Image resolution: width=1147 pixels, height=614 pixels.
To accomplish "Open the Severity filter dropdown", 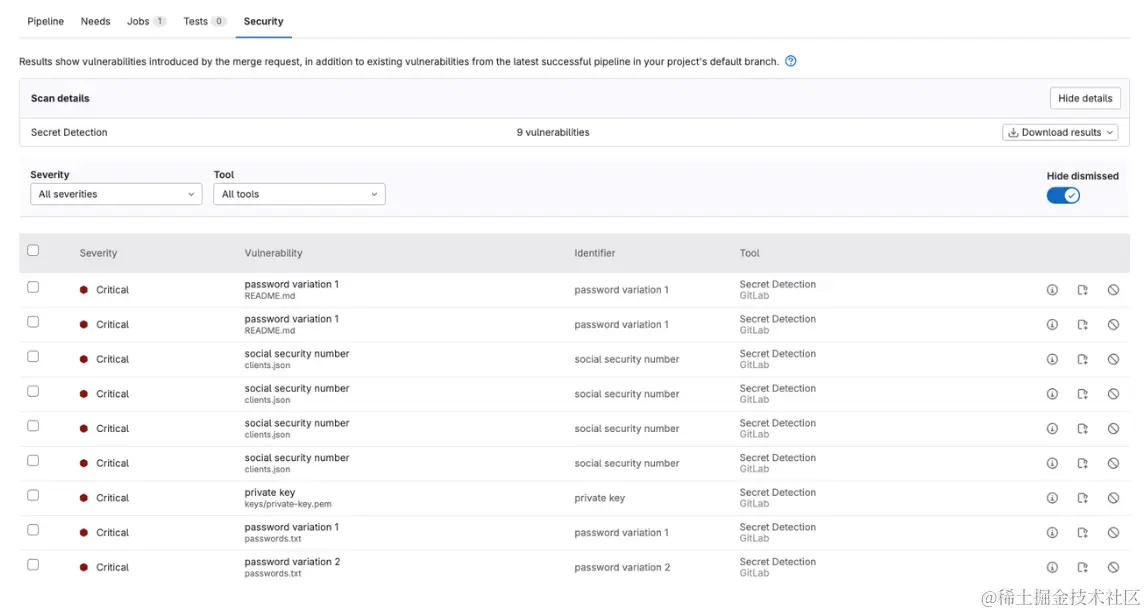I will (116, 194).
